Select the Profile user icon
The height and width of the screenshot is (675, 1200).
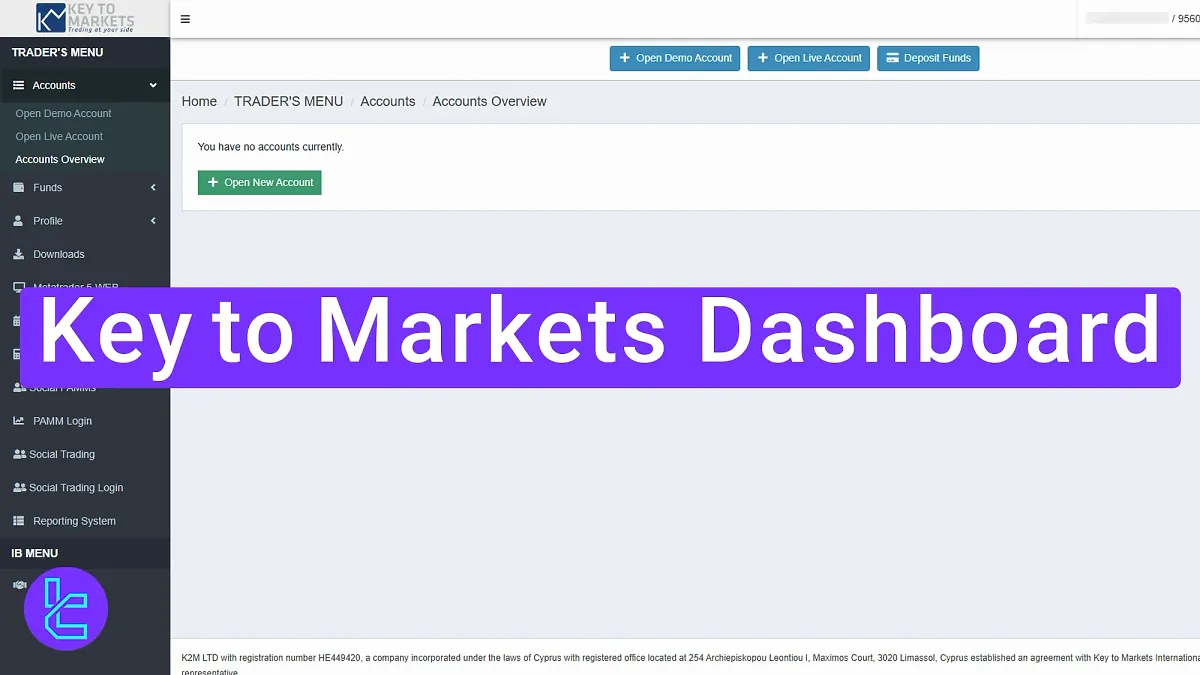click(x=20, y=220)
